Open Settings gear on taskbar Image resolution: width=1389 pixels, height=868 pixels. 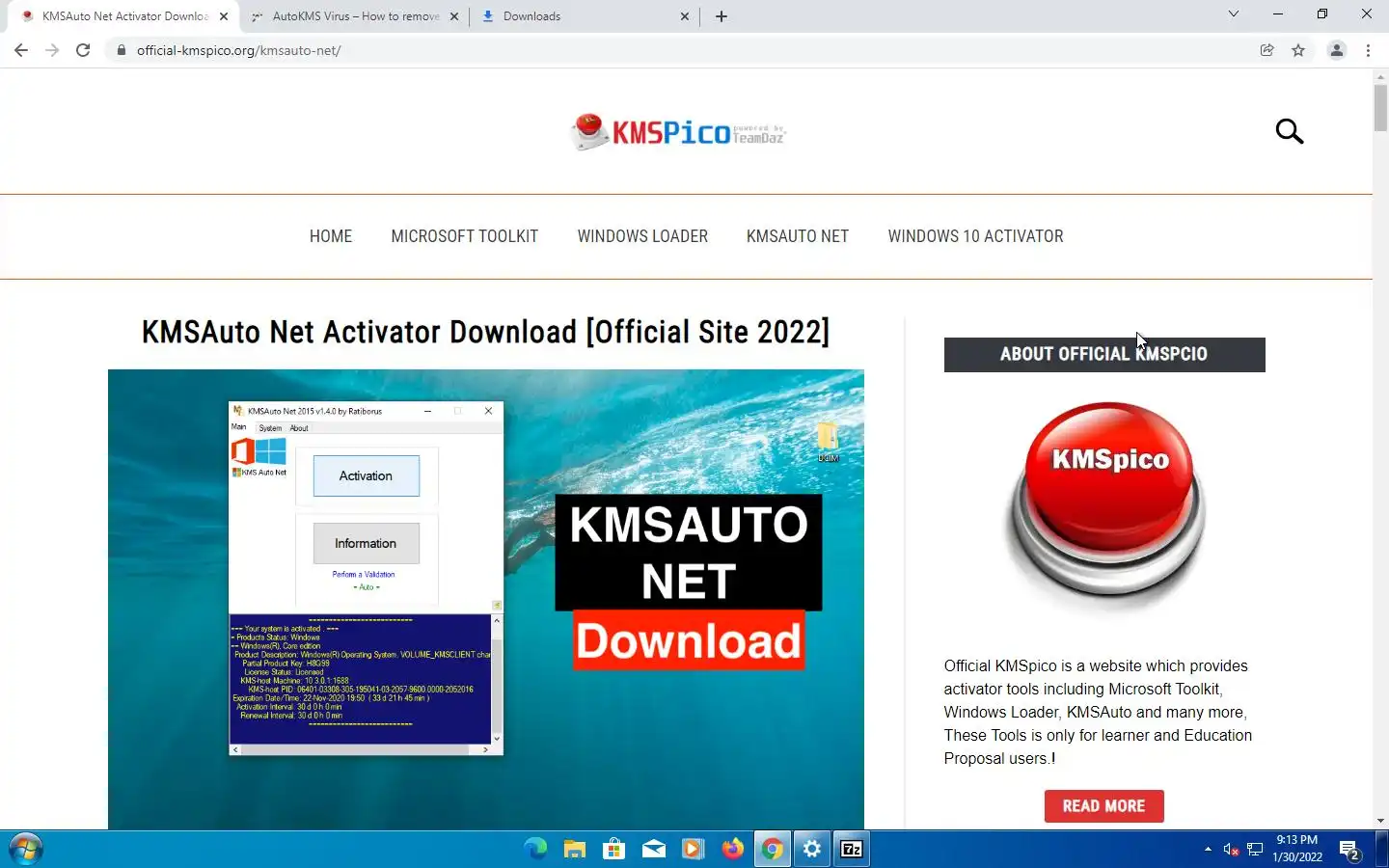point(812,849)
